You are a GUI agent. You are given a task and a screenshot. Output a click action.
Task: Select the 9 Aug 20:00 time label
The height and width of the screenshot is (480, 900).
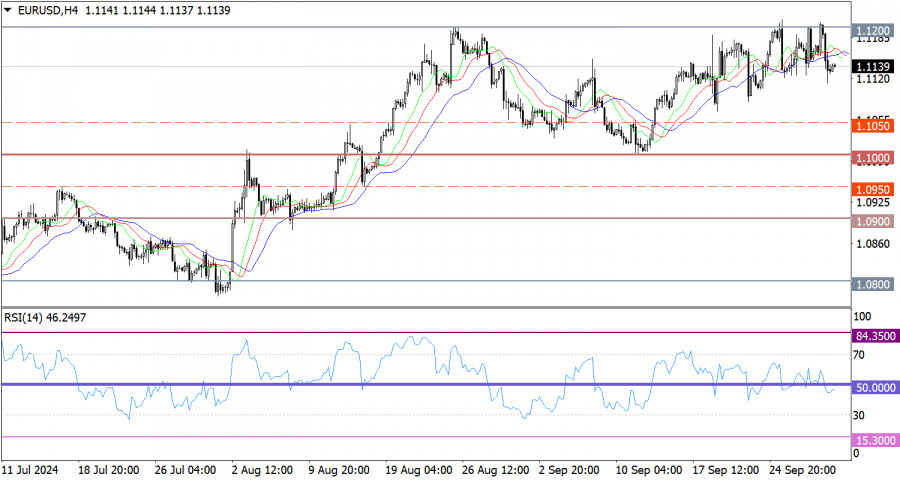[339, 470]
